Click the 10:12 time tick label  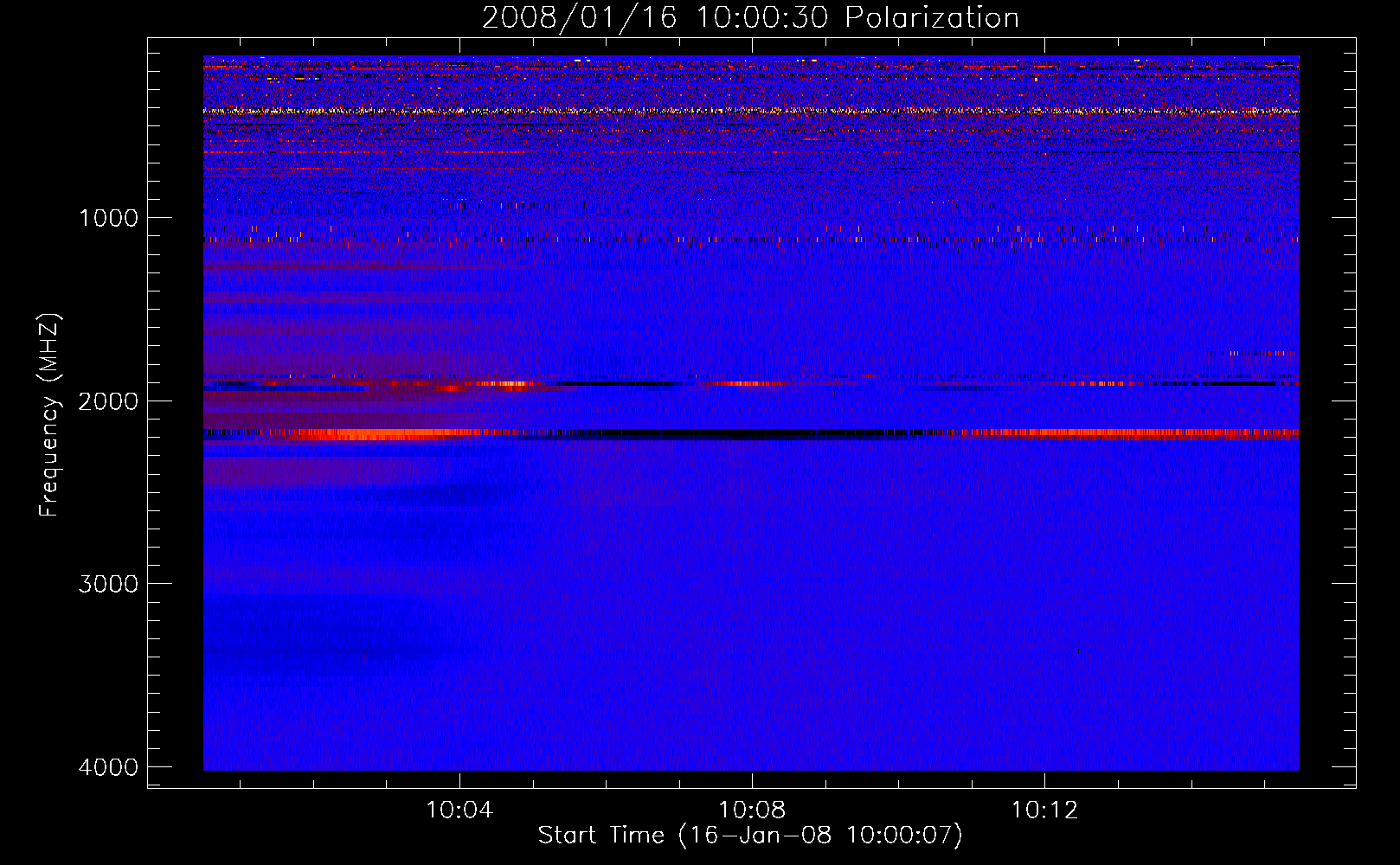pyautogui.click(x=1044, y=811)
